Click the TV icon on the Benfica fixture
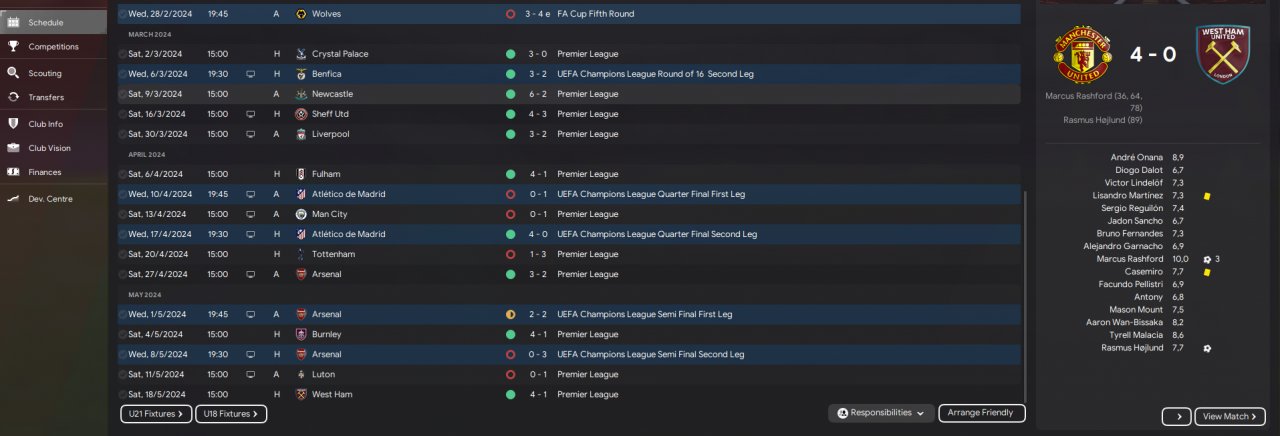This screenshot has height=436, width=1280. pos(250,74)
